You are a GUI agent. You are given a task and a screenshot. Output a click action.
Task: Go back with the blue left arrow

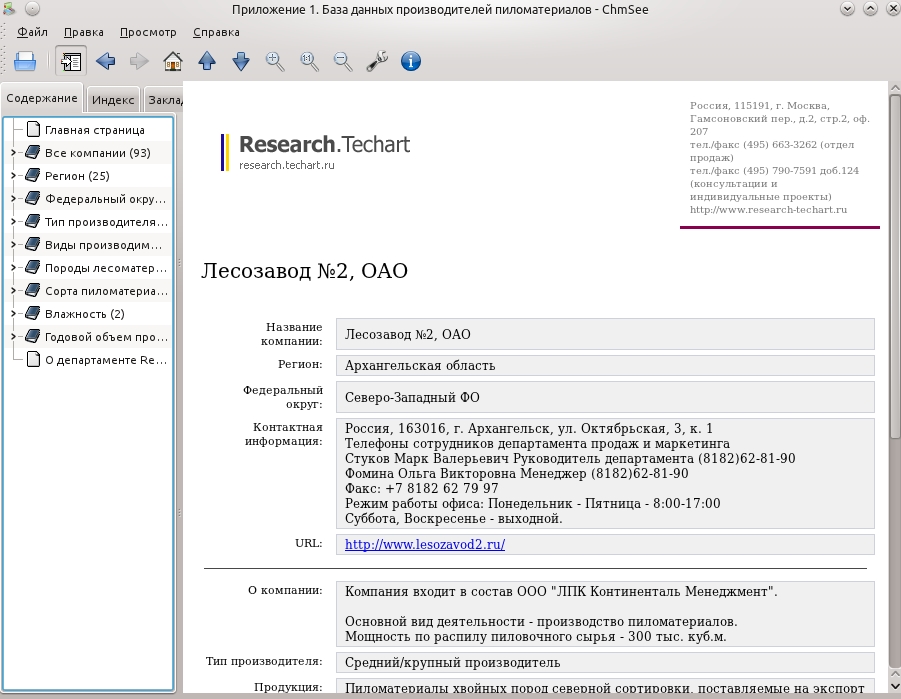(x=106, y=61)
